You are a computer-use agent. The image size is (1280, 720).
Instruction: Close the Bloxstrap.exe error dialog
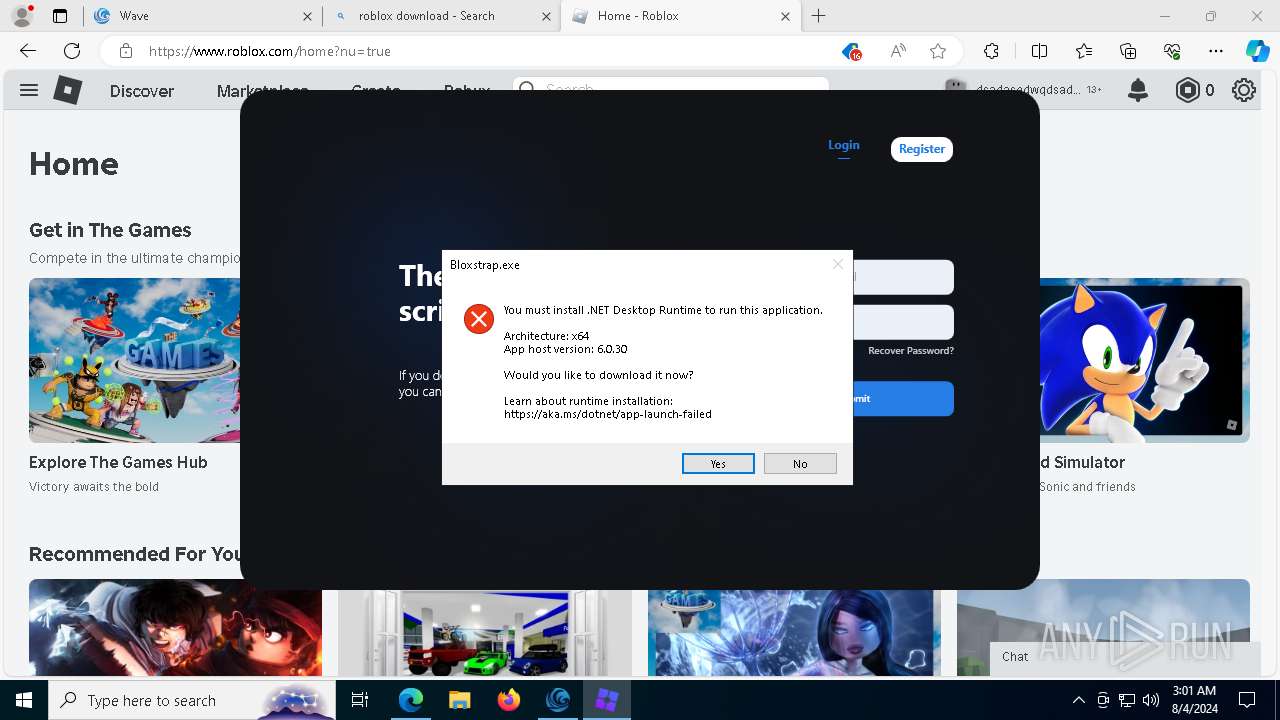[838, 264]
